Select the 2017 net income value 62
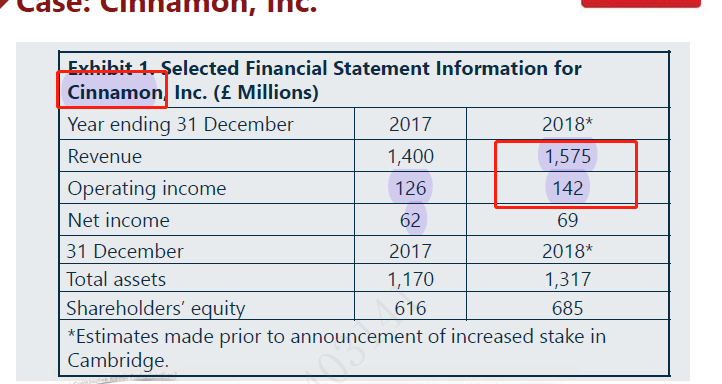 pyautogui.click(x=410, y=220)
